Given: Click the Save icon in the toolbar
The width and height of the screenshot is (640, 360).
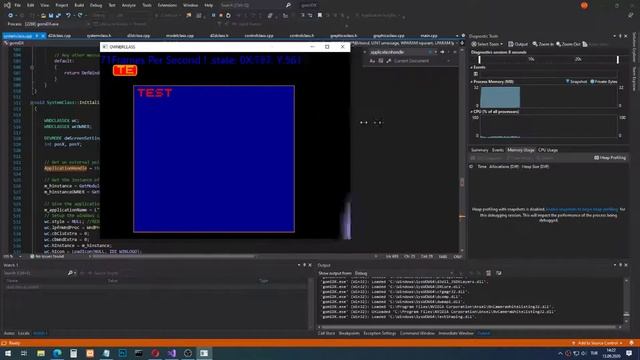Looking at the screenshot, I should point(51,16).
